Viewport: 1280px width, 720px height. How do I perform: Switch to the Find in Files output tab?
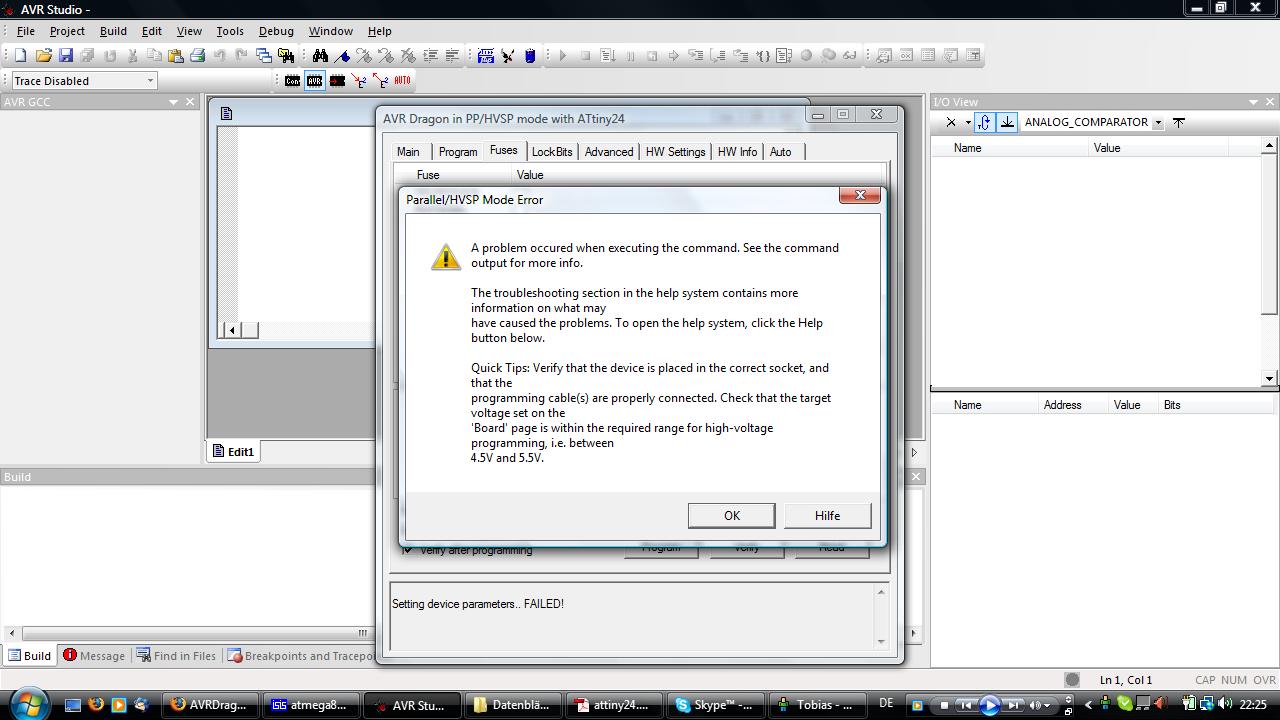[176, 656]
